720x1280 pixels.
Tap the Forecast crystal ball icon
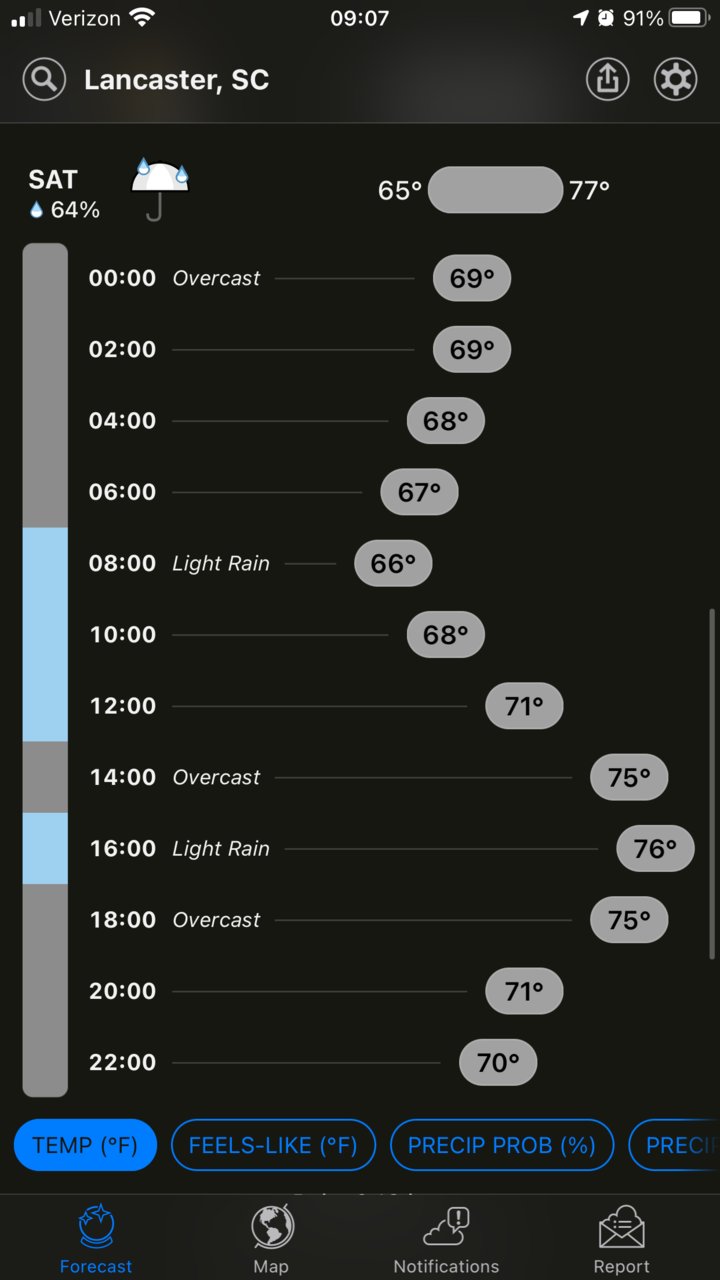click(x=96, y=1227)
